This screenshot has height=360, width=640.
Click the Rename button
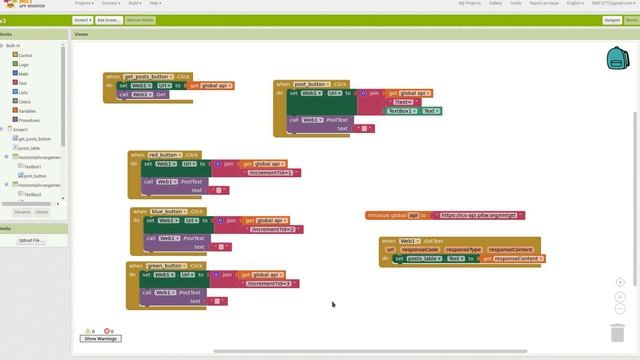click(22, 212)
